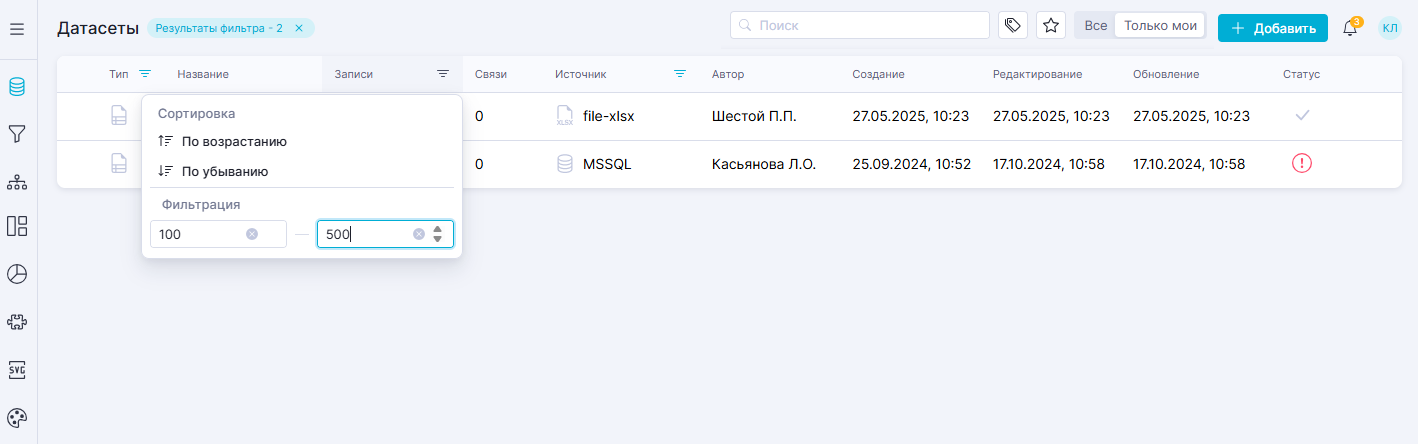1418x444 pixels.
Task: Open the puzzle plugins sidebar icon
Action: [x=17, y=322]
